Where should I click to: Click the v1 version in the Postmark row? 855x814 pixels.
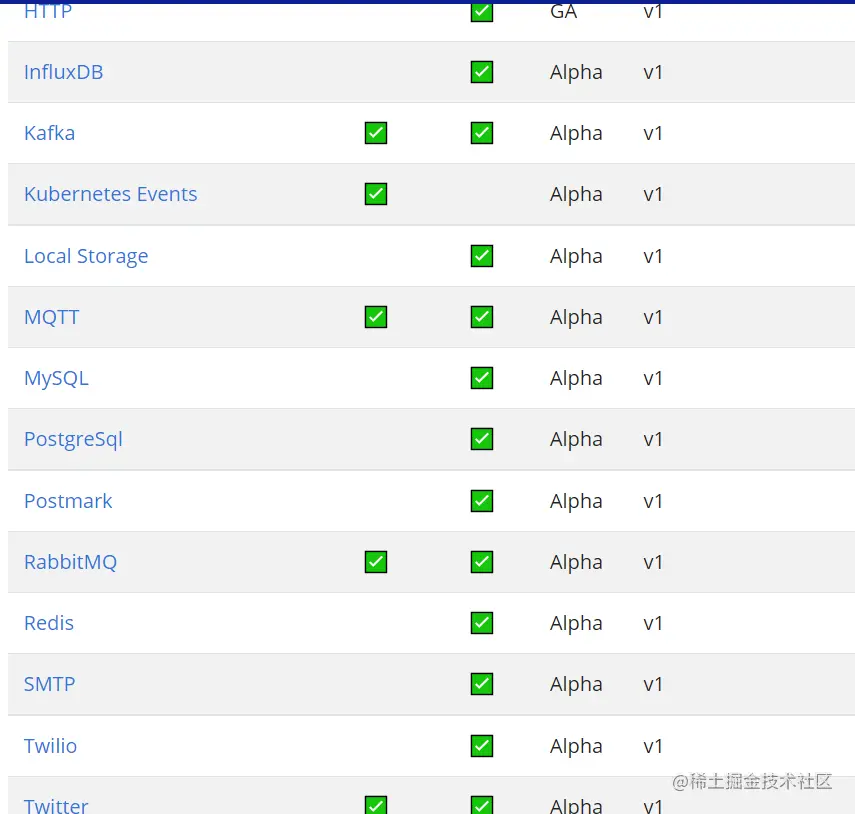pos(653,501)
